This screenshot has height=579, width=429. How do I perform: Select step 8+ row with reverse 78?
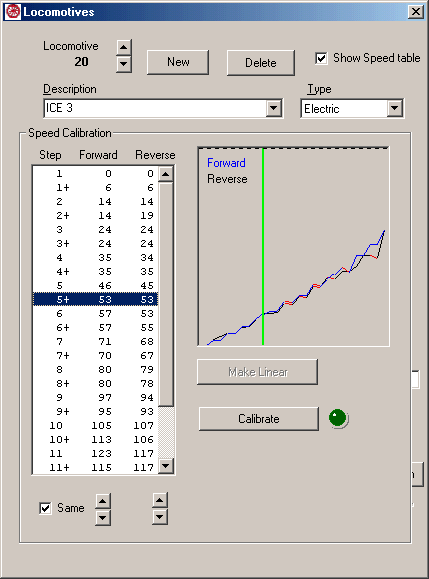pyautogui.click(x=95, y=384)
